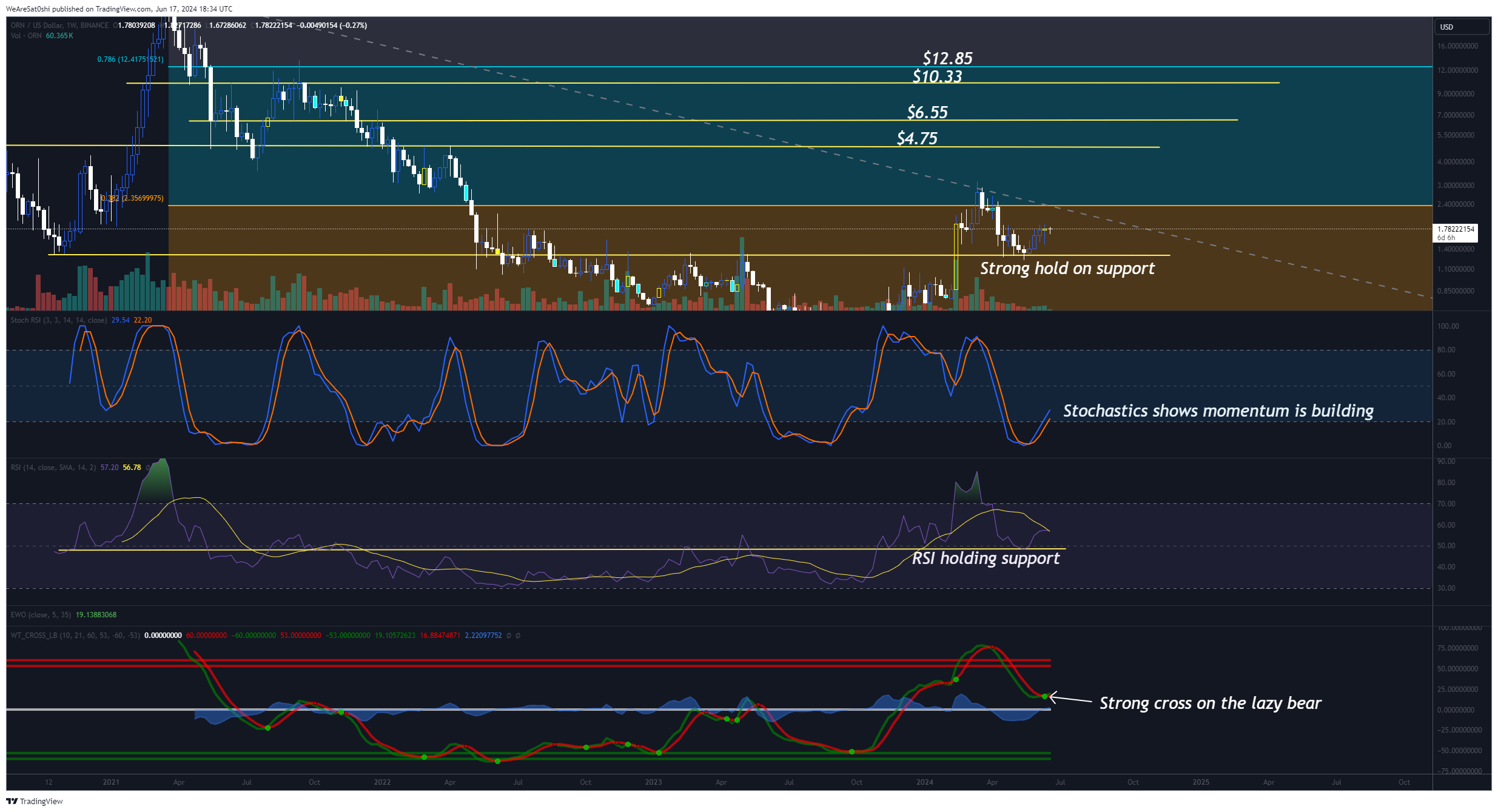
Task: Click the $6.55 price target label
Action: pyautogui.click(x=927, y=112)
